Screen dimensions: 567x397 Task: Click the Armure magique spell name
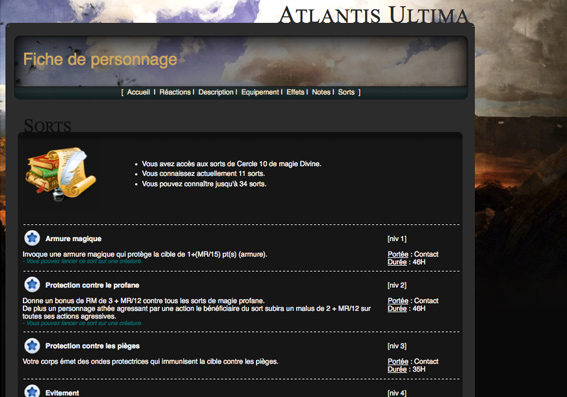point(73,239)
